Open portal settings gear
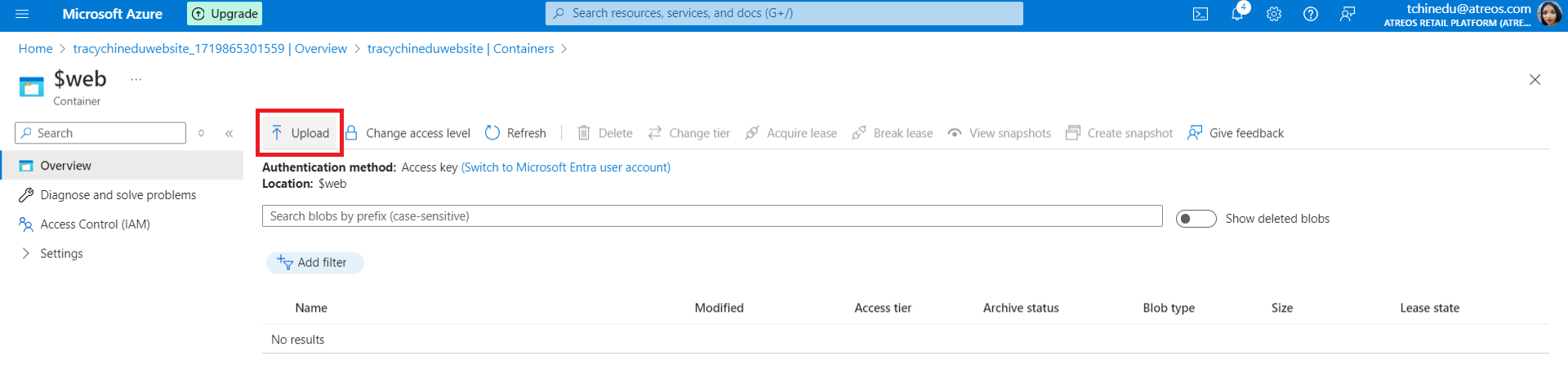 coord(1274,14)
